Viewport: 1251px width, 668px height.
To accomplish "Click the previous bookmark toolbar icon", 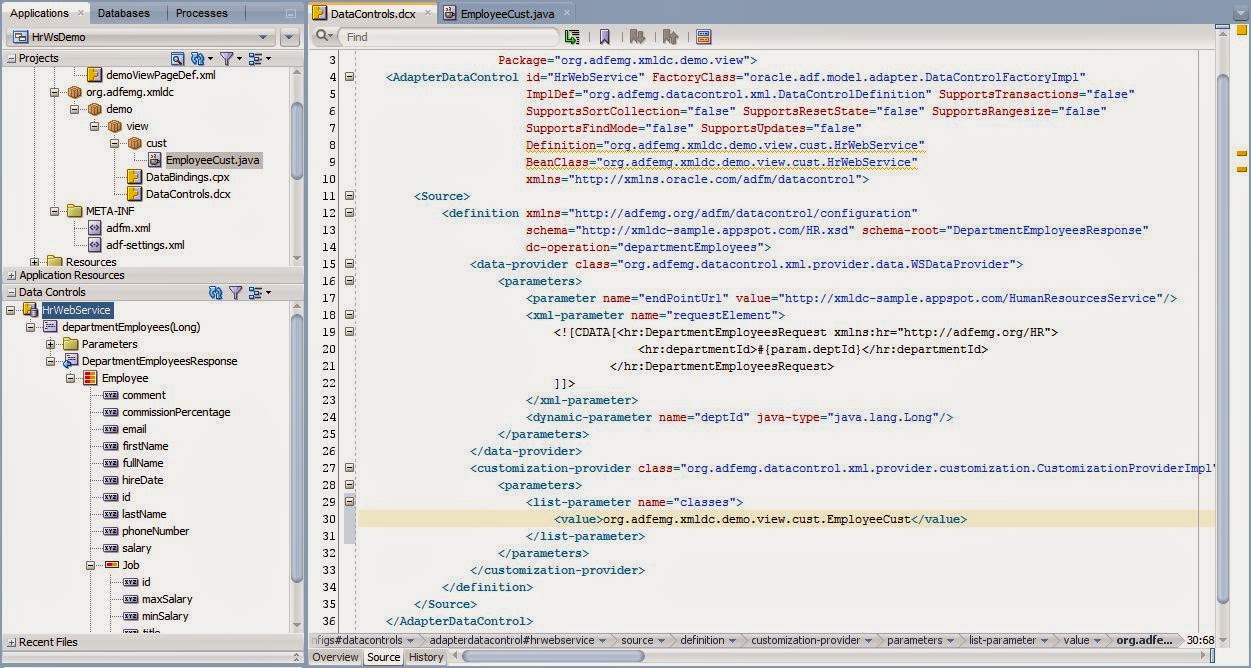I will [x=670, y=37].
